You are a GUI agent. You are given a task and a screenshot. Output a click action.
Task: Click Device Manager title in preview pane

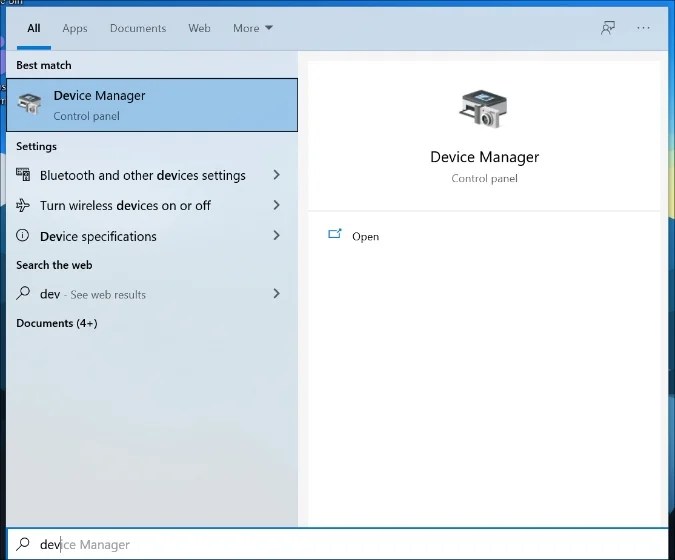pos(484,157)
